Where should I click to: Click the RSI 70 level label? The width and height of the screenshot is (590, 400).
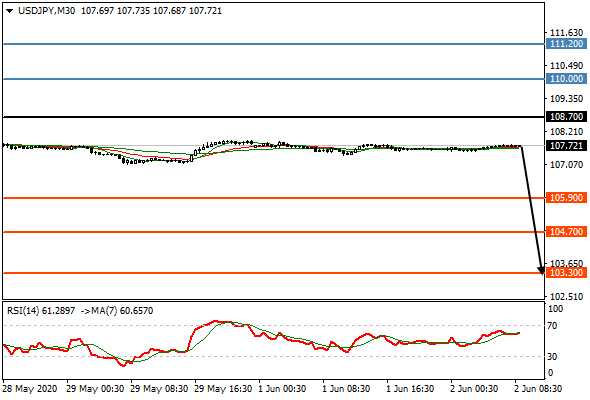552,325
